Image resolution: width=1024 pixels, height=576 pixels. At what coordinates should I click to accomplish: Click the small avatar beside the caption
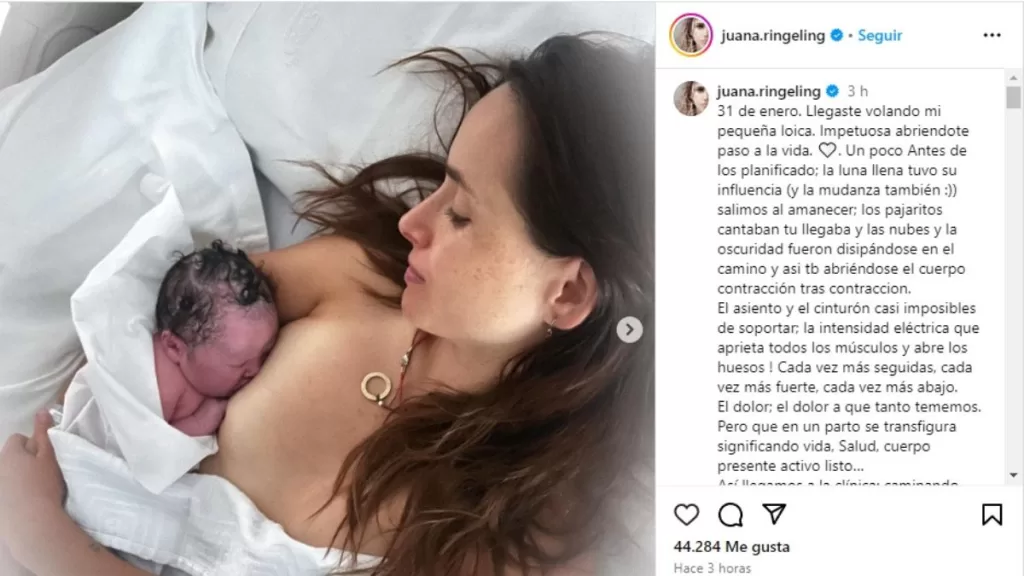point(691,99)
